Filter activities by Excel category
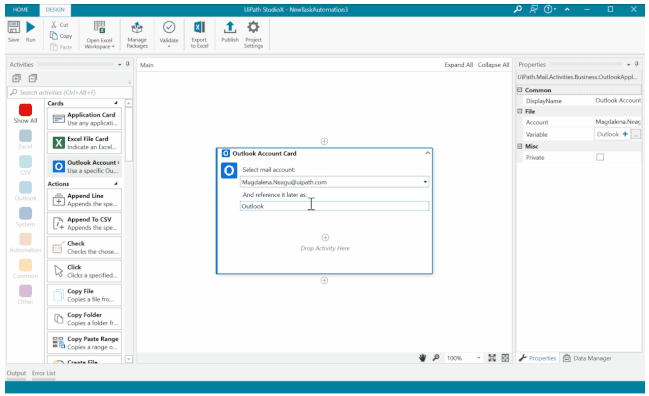This screenshot has height=396, width=649. 25,139
